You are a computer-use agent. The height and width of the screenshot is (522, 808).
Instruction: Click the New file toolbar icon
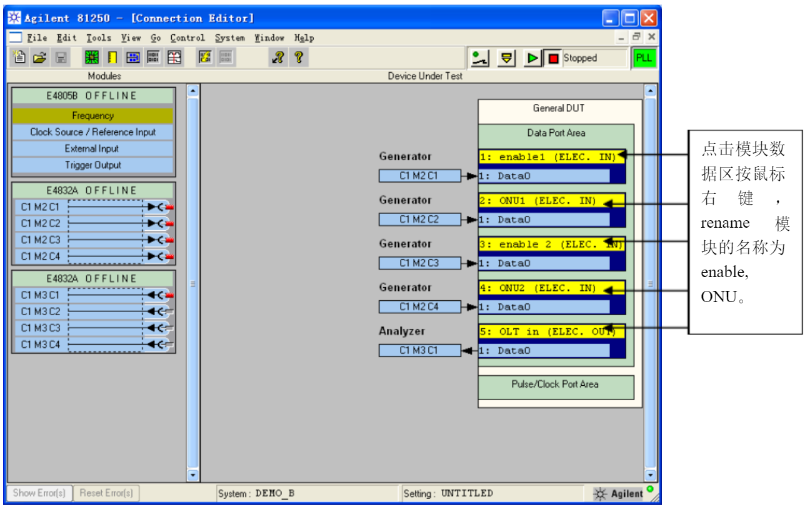tap(18, 58)
